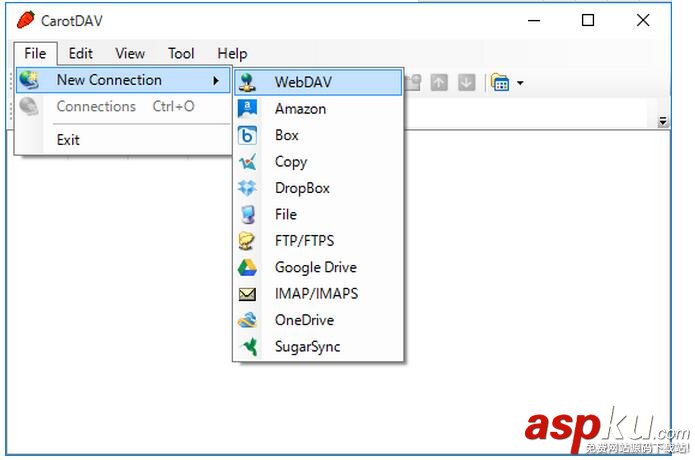
Task: Open the File menu
Action: pyautogui.click(x=35, y=54)
